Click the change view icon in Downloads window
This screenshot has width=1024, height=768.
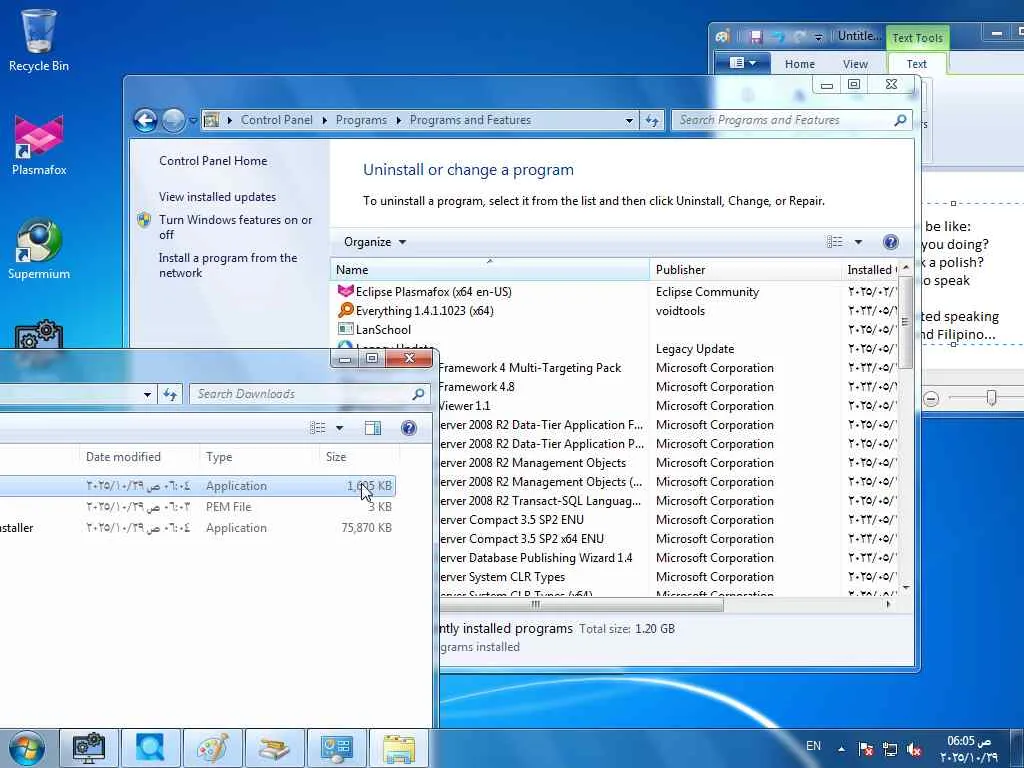coord(317,428)
